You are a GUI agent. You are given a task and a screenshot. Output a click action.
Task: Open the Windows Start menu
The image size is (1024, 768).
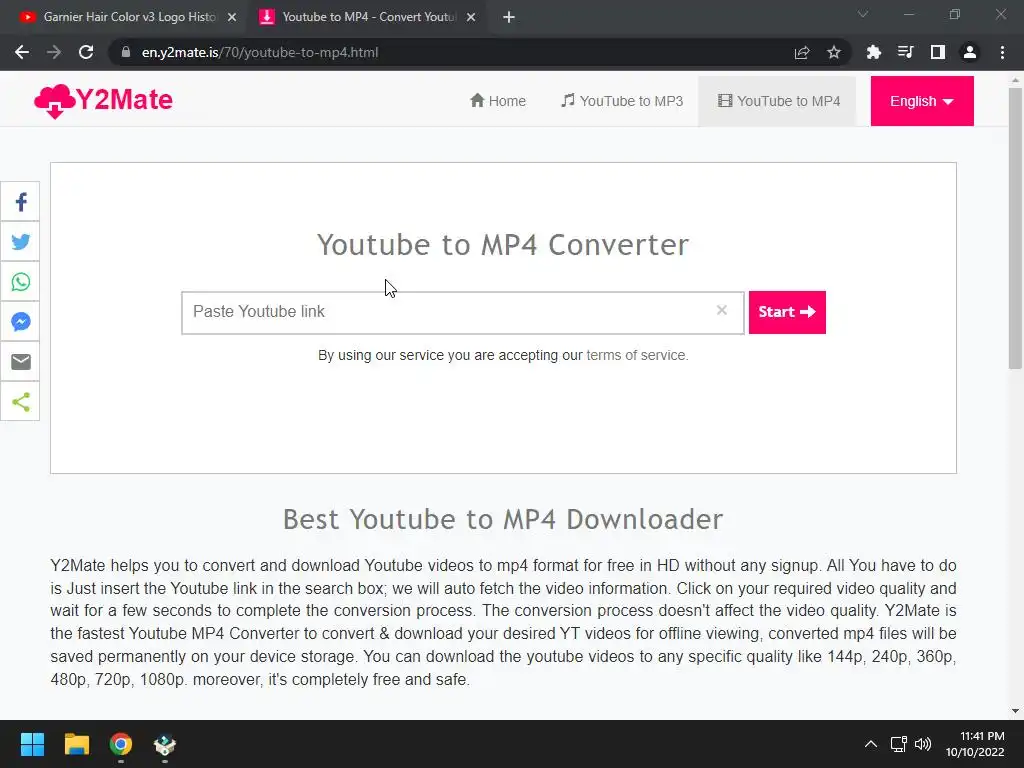click(x=32, y=744)
